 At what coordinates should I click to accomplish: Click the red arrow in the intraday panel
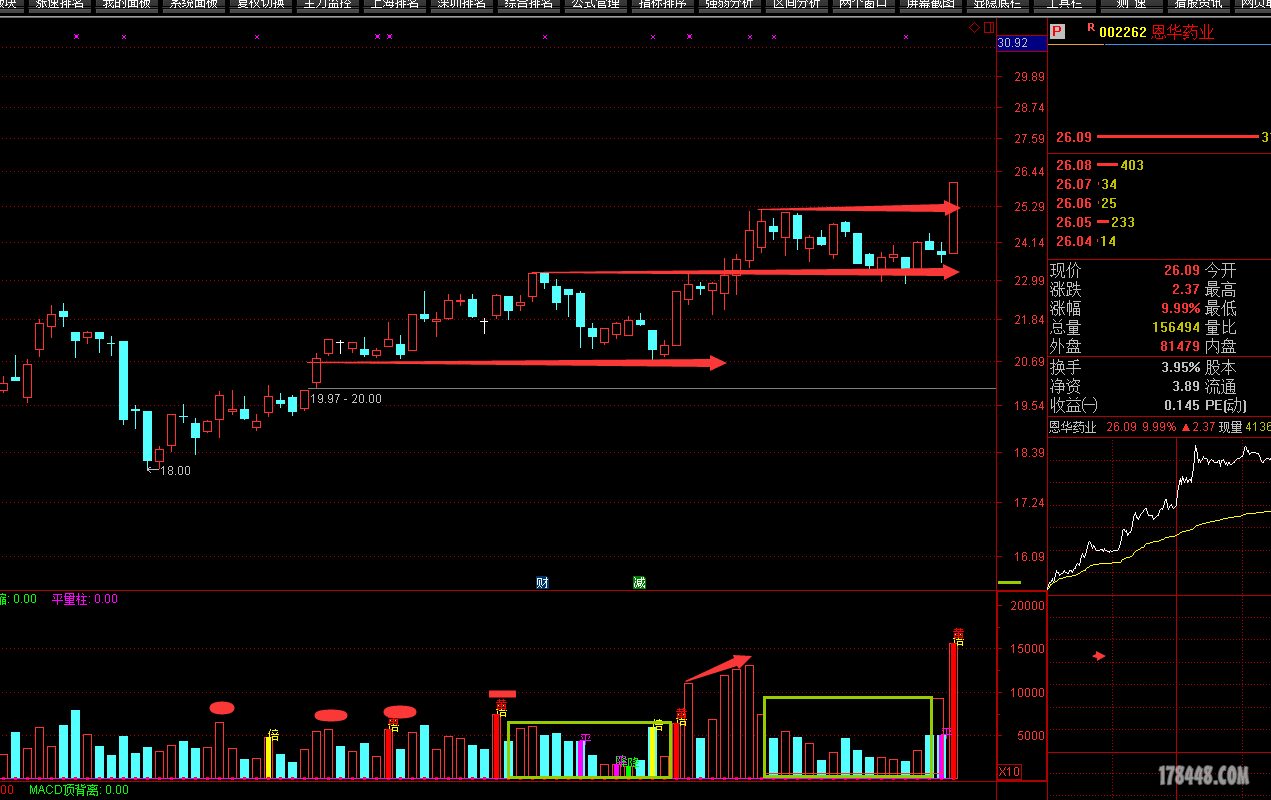click(1099, 656)
